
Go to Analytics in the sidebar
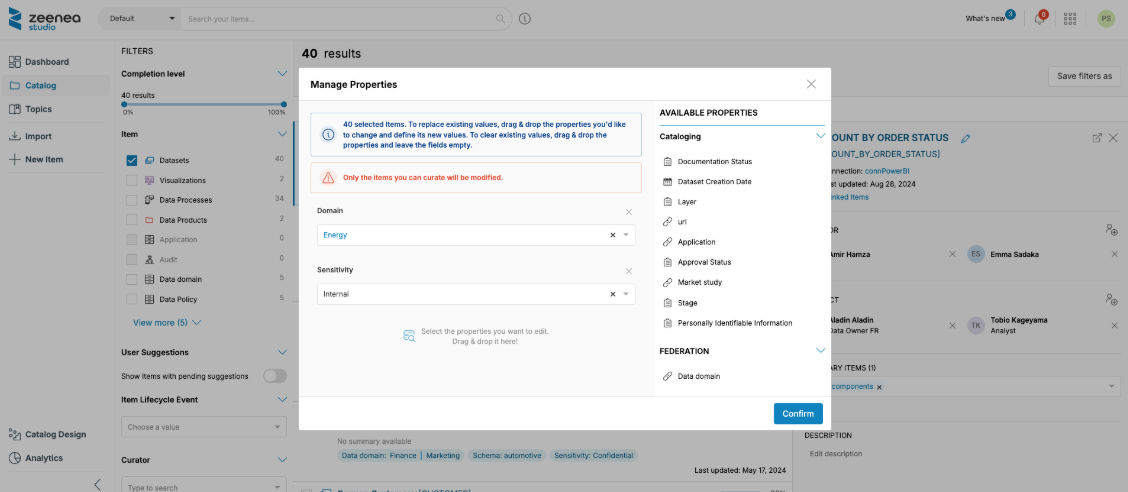(x=43, y=458)
